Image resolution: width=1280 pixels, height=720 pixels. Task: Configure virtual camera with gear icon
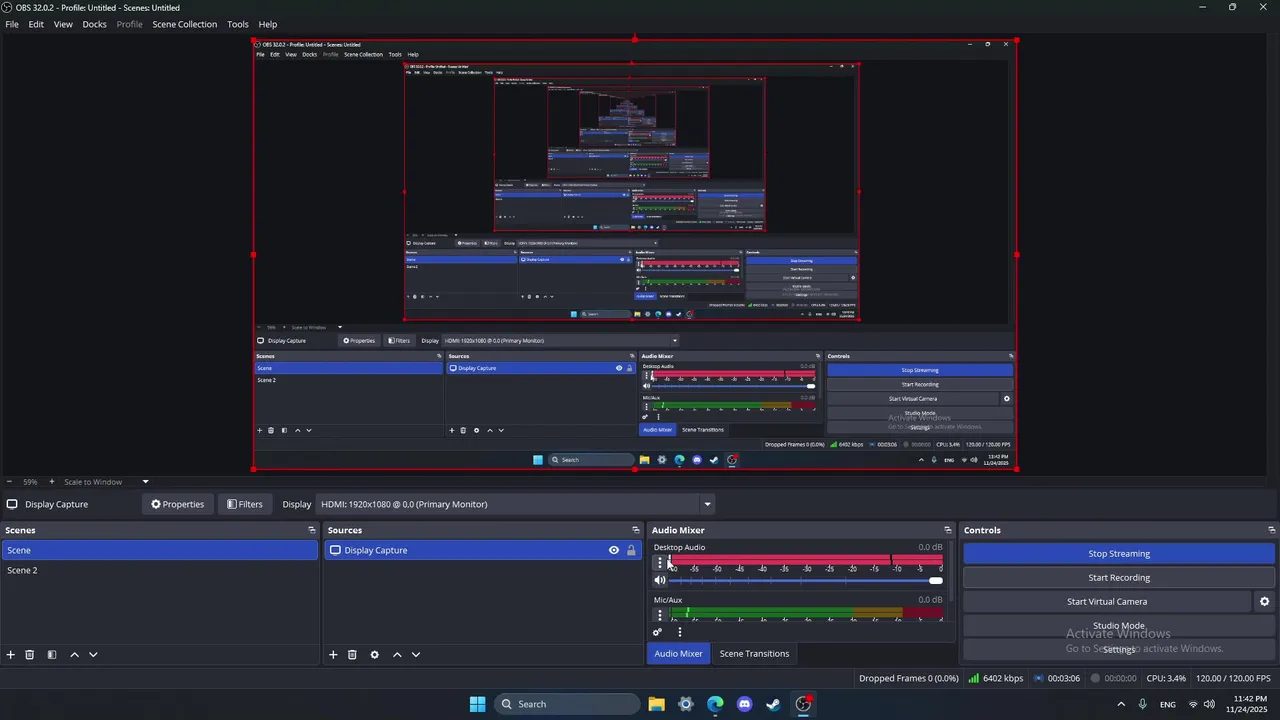click(x=1264, y=602)
